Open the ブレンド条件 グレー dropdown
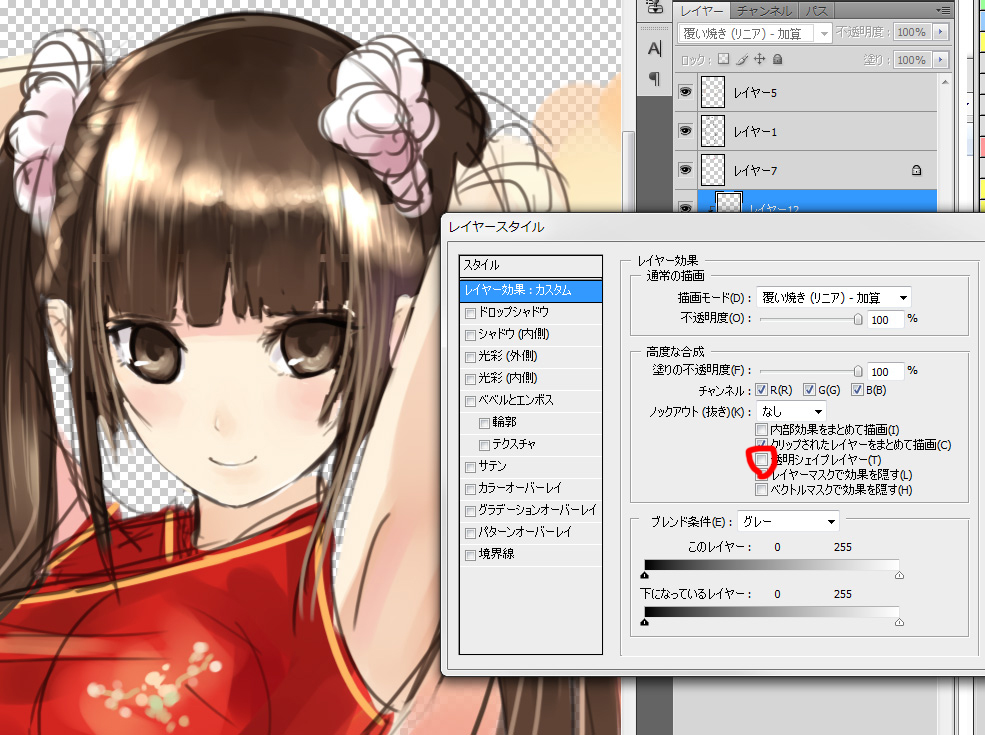 click(x=788, y=521)
